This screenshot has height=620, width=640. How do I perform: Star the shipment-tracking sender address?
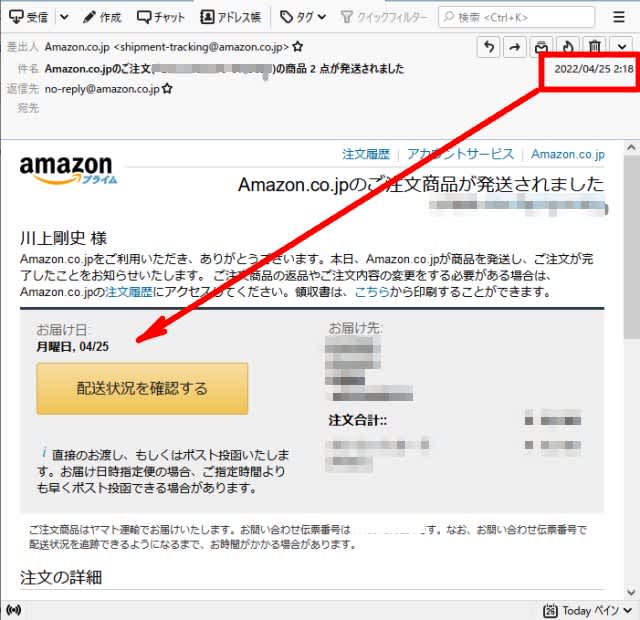[x=298, y=47]
